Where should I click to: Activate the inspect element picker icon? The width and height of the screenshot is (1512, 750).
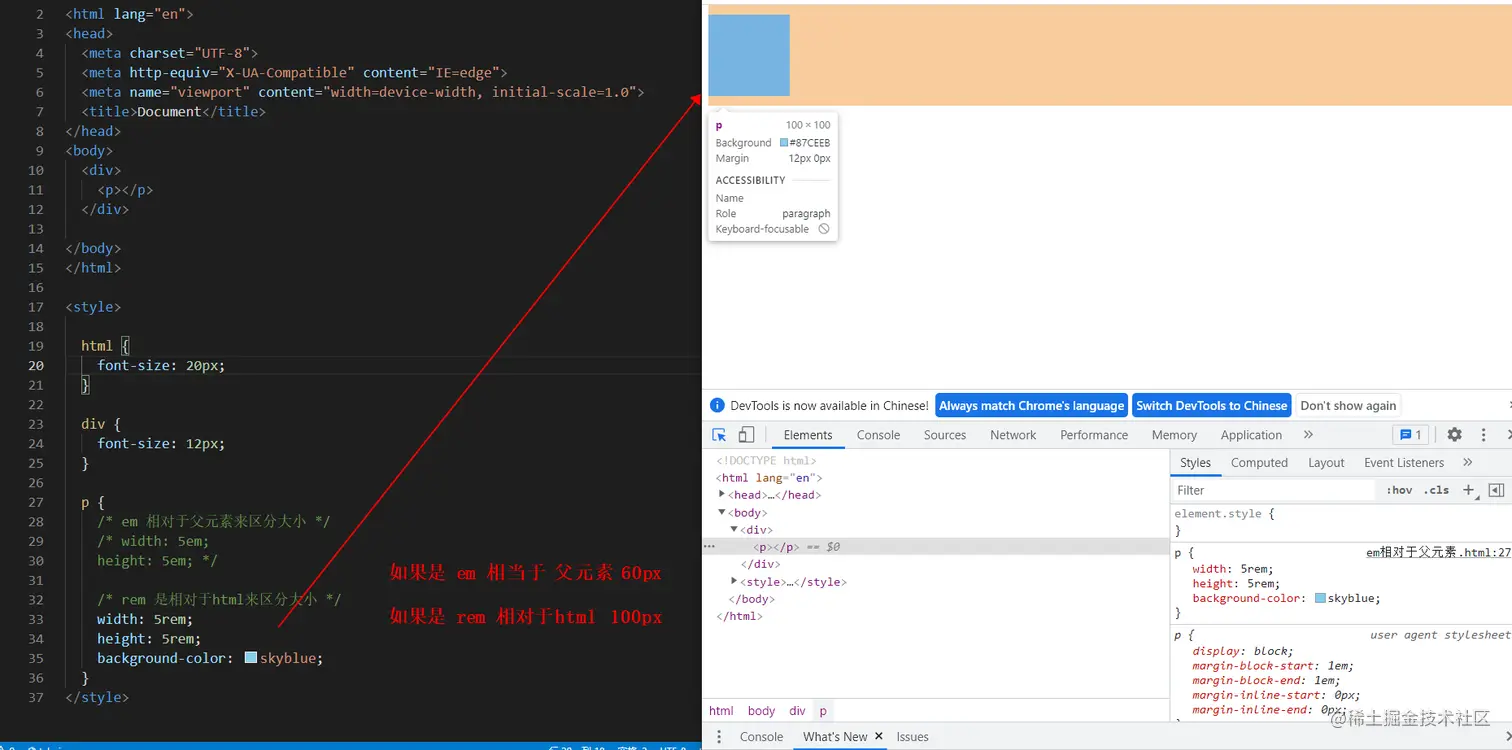click(x=719, y=435)
